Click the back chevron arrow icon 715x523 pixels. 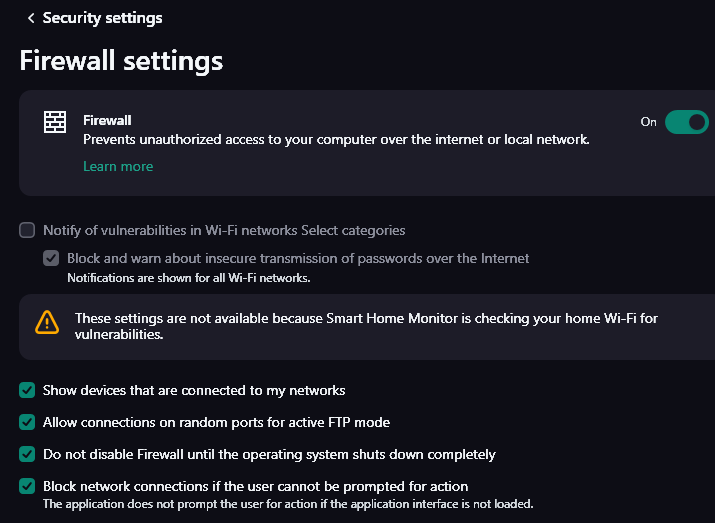pos(31,18)
